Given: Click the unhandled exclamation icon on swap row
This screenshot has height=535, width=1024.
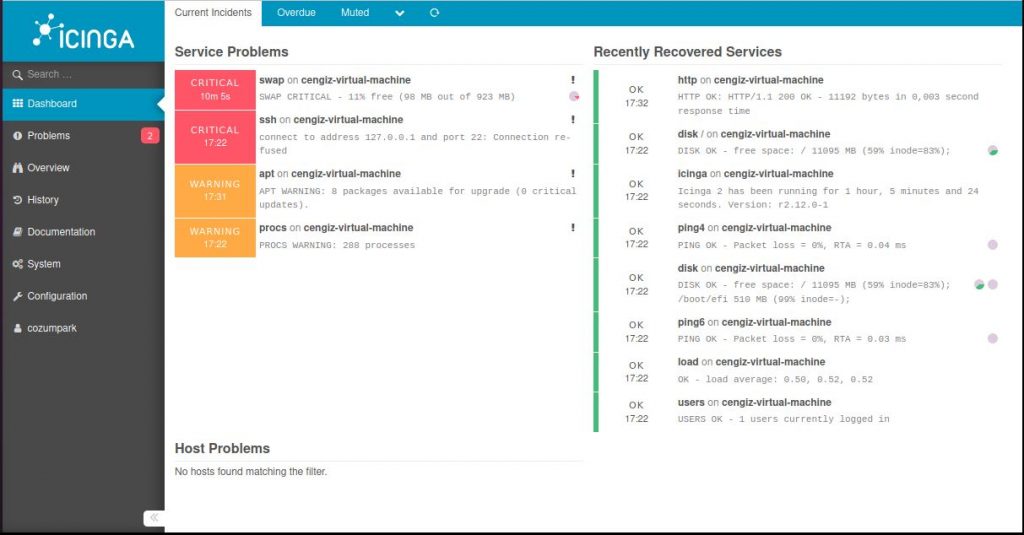Looking at the screenshot, I should pyautogui.click(x=573, y=80).
